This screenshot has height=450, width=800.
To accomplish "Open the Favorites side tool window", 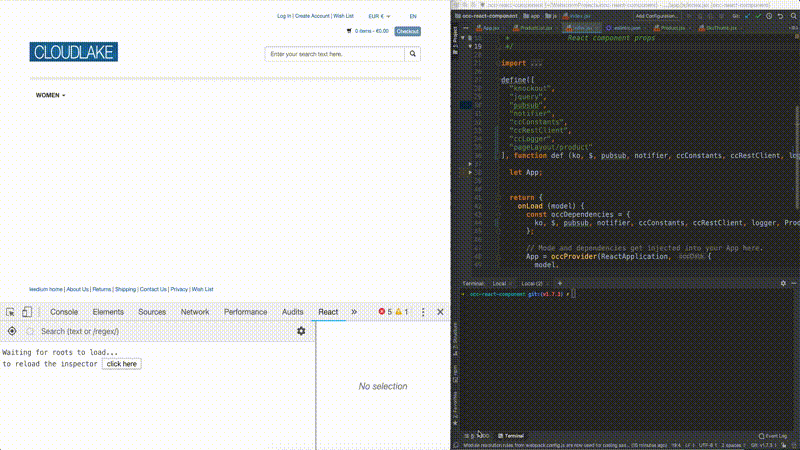I will tap(455, 408).
